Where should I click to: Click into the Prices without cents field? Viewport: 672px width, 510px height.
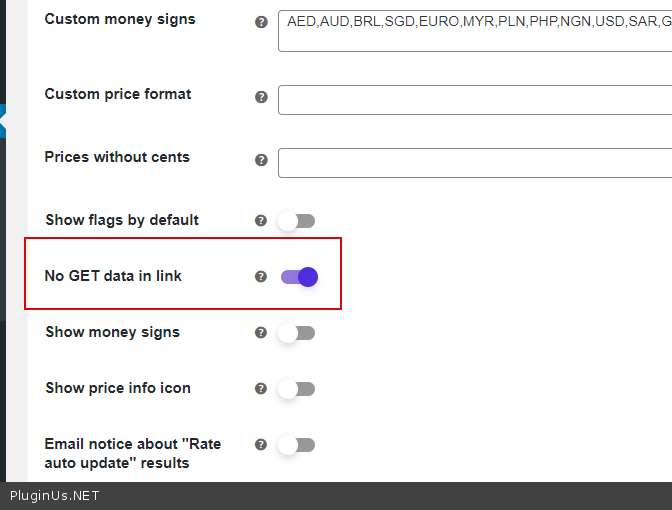475,163
